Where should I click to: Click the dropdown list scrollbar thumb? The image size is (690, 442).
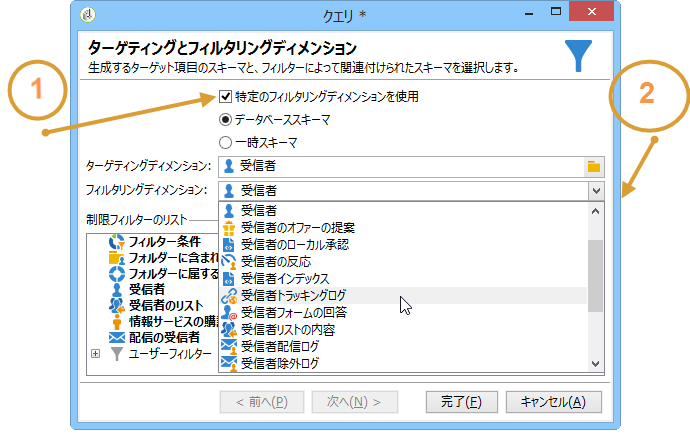pos(595,276)
